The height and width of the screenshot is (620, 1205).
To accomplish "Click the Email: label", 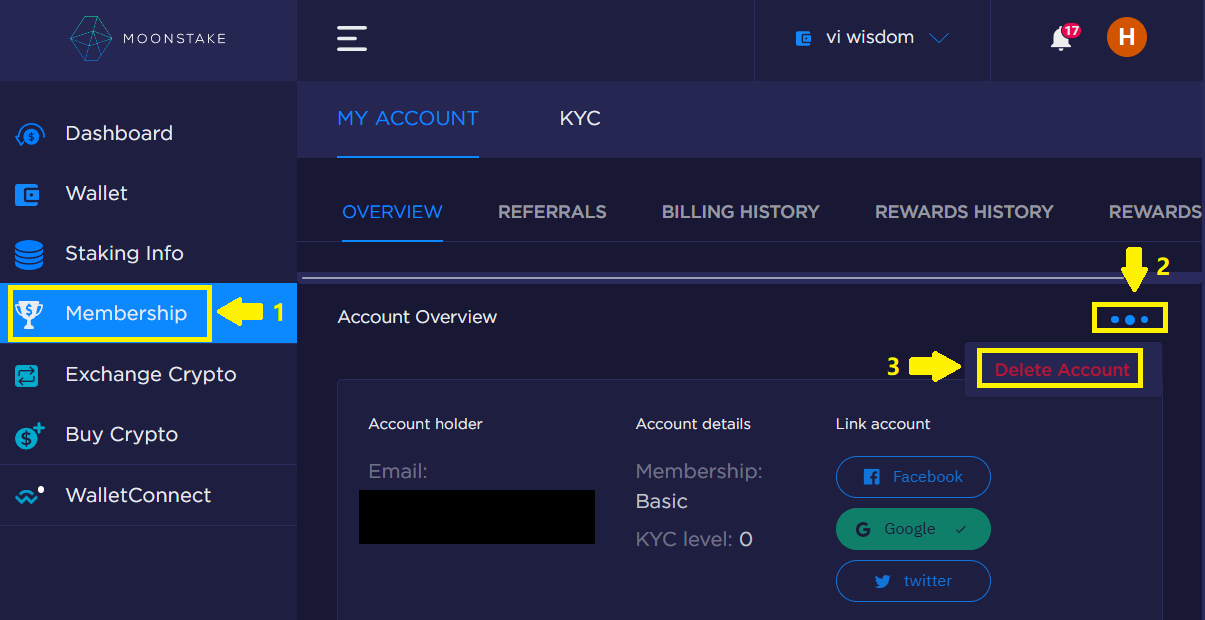I will pyautogui.click(x=397, y=471).
